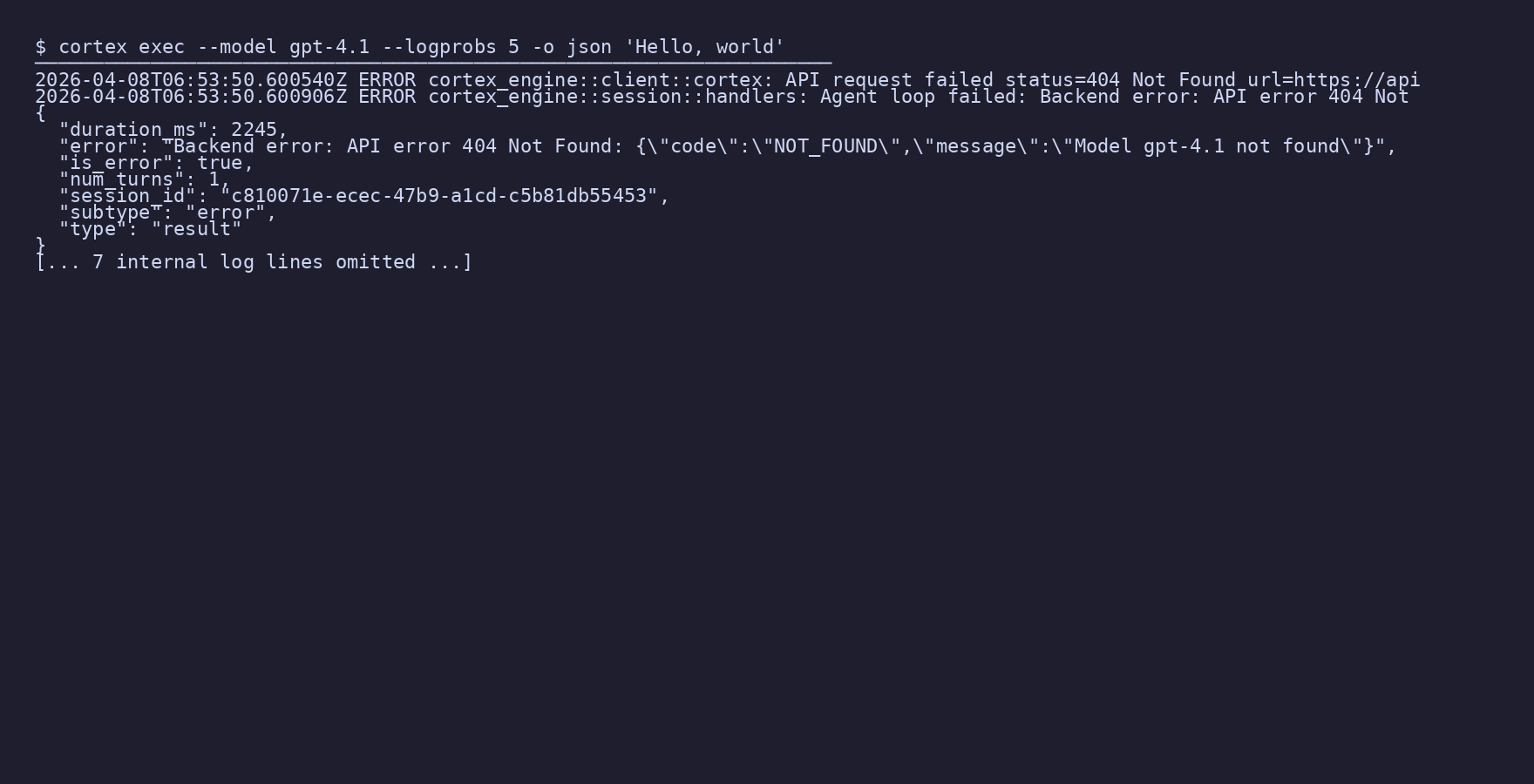
Task: Click the "subtype" error value
Action: point(225,213)
